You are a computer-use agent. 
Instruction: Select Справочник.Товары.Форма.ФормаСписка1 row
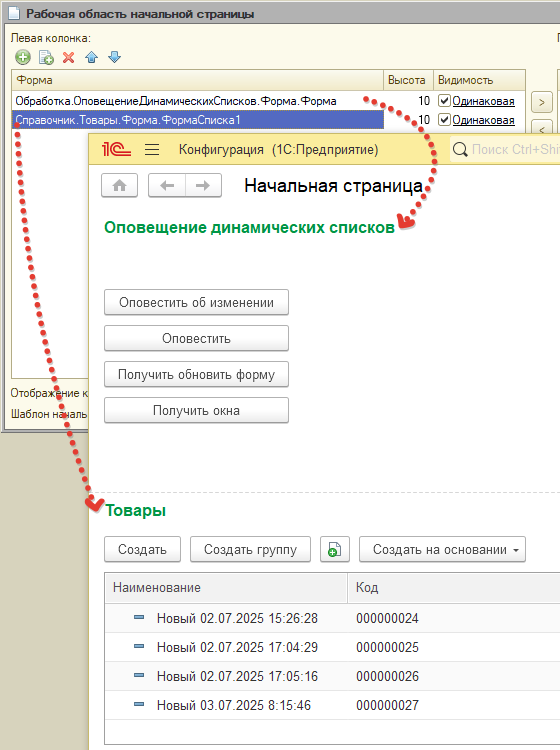tap(198, 120)
